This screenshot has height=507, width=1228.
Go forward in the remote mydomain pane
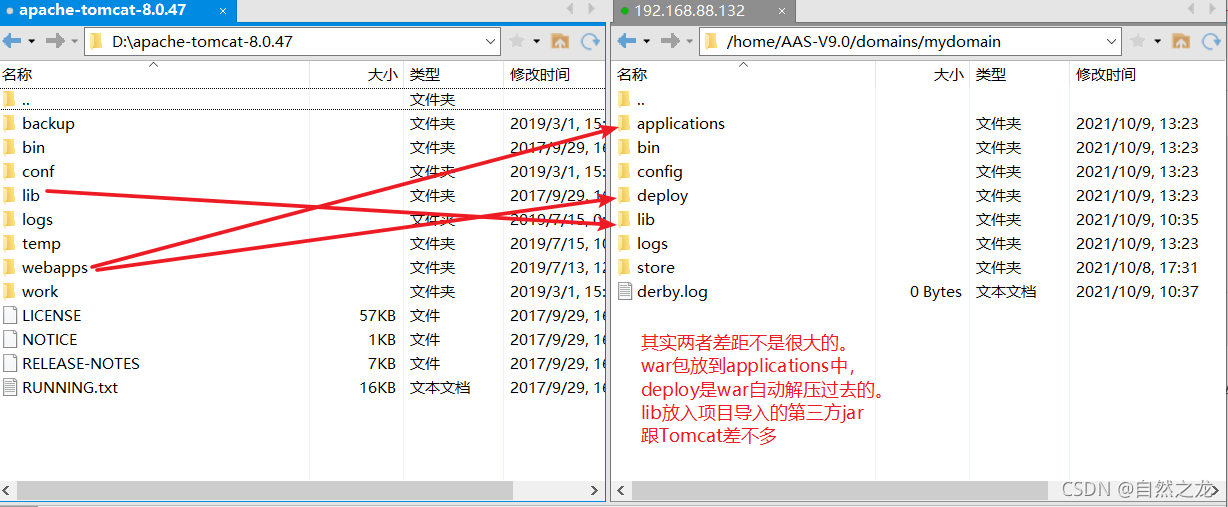[670, 42]
